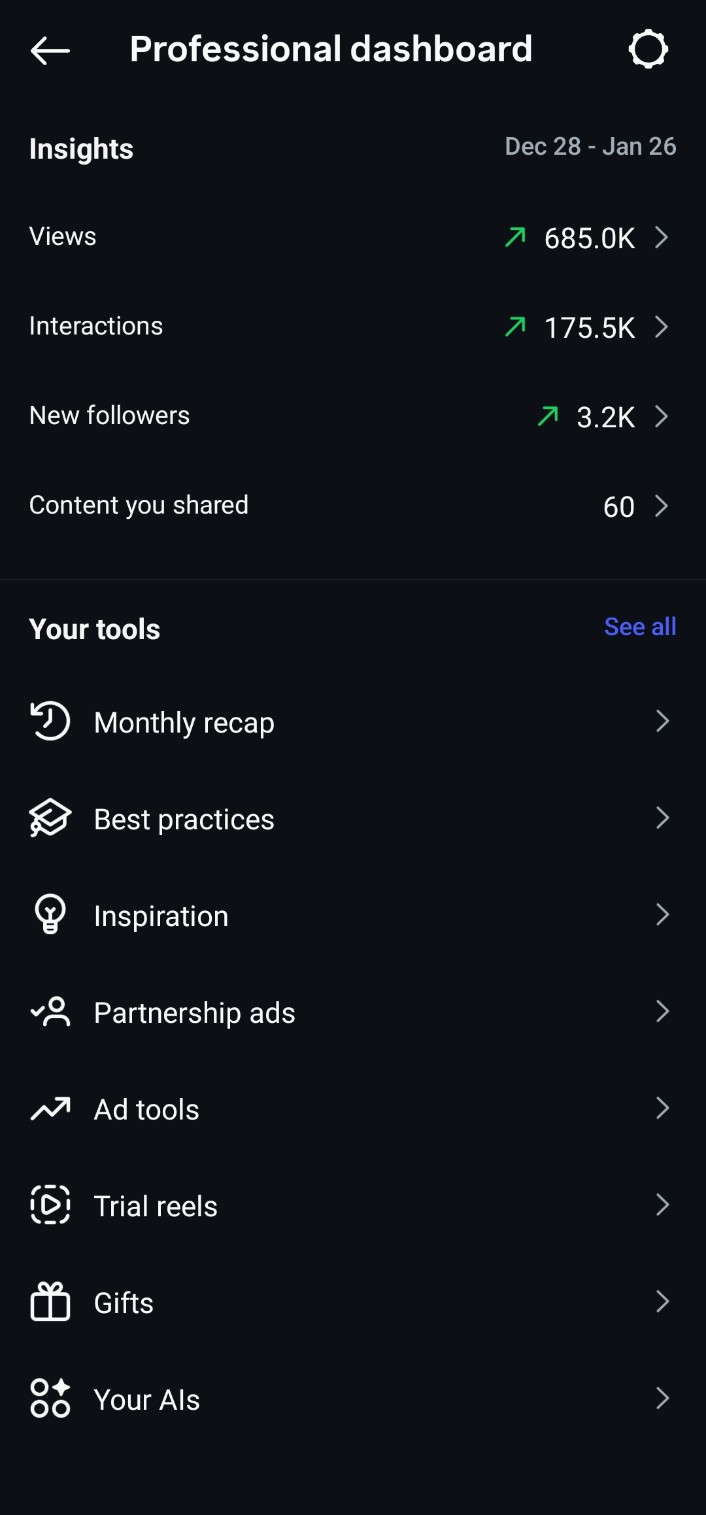The image size is (706, 1515).
Task: Open the Monthly recap menu item
Action: click(184, 723)
